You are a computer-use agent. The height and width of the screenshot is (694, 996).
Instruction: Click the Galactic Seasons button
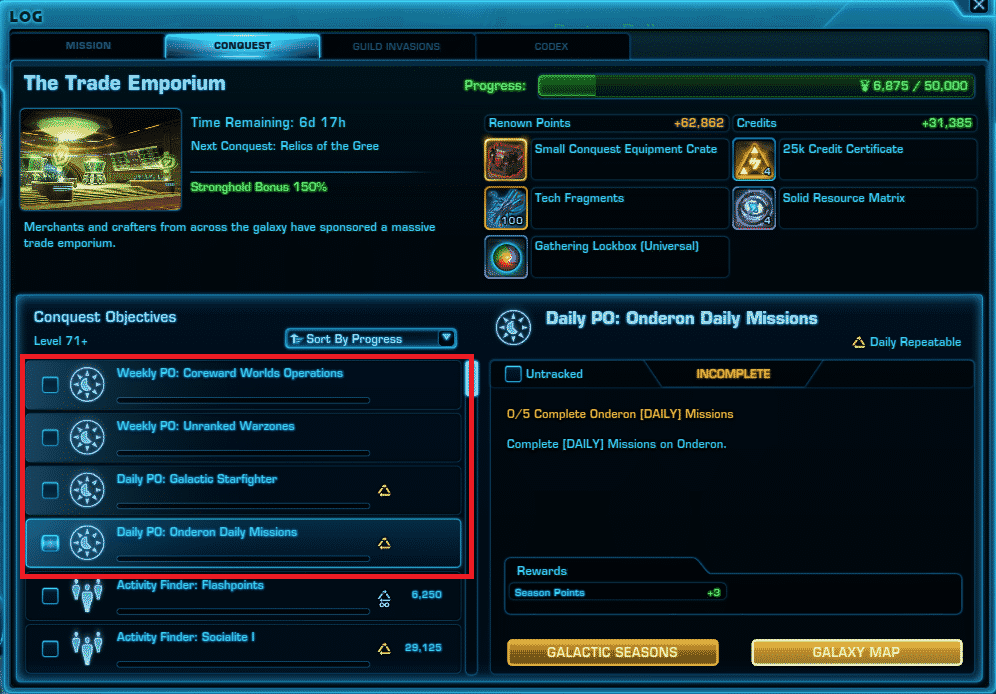click(612, 652)
